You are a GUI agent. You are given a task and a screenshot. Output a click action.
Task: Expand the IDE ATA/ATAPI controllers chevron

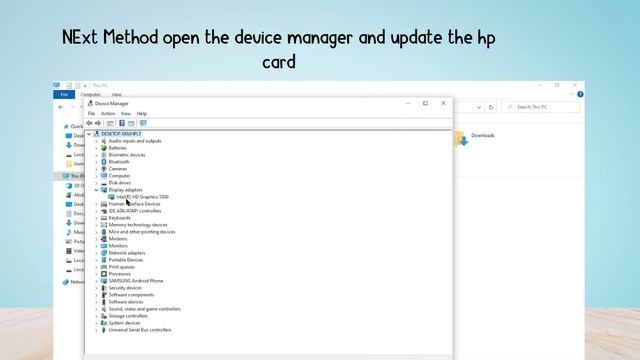(97, 211)
